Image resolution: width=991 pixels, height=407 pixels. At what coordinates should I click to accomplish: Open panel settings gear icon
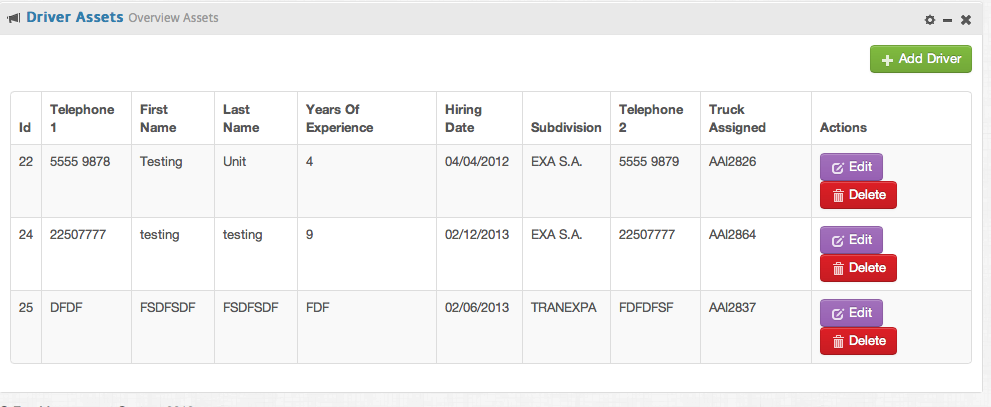929,20
